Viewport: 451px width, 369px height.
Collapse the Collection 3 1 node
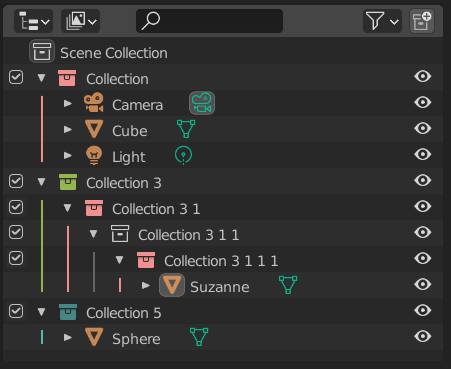point(67,208)
